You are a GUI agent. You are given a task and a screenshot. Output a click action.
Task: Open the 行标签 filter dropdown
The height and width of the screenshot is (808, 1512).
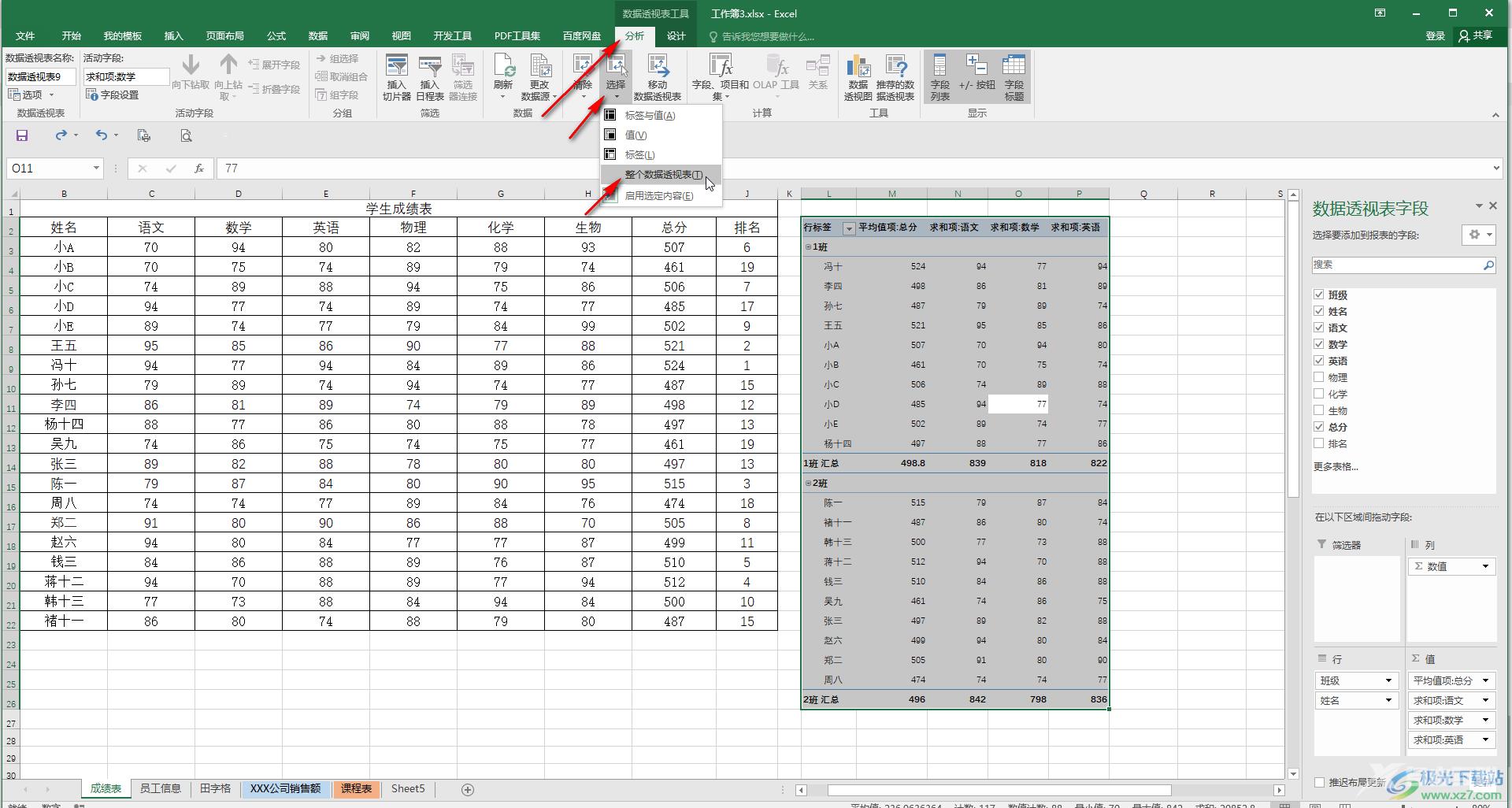coord(849,228)
